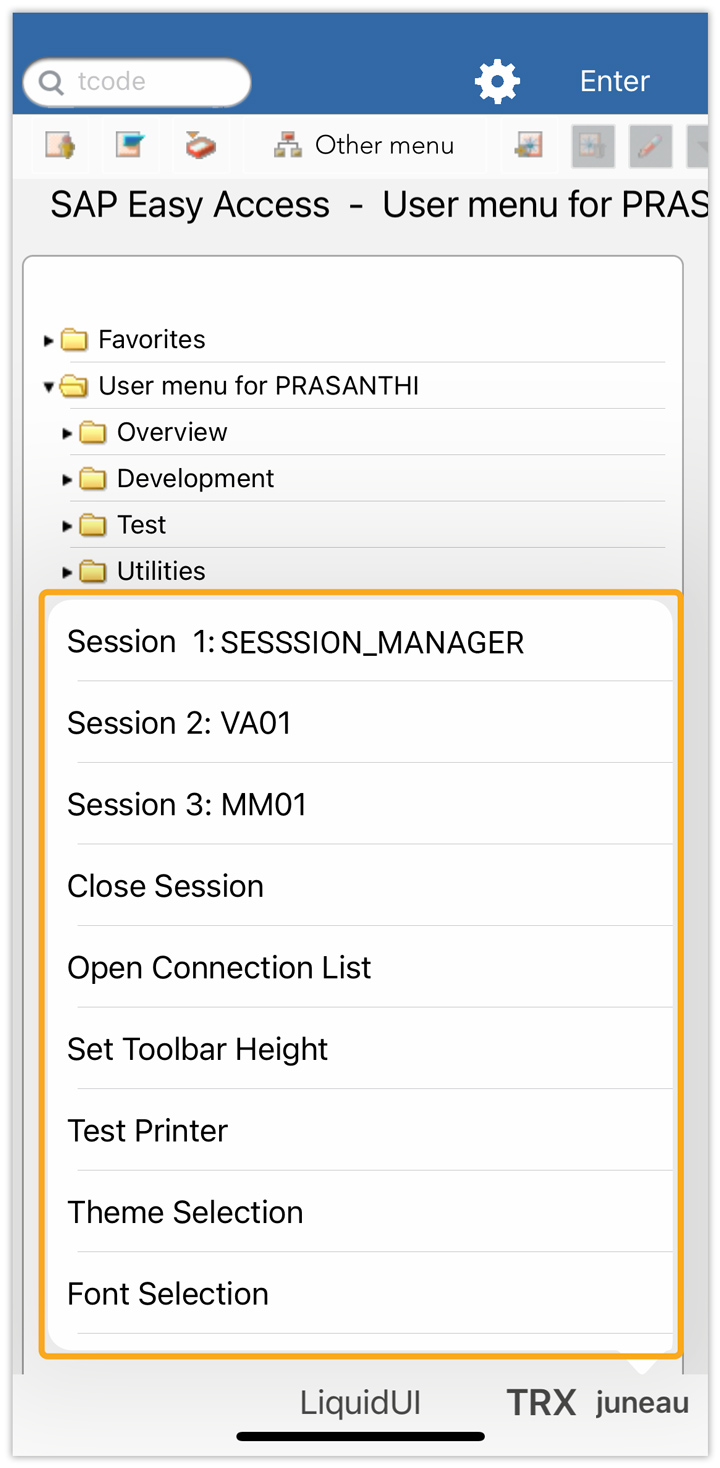
Task: Expand the Favorites tree node
Action: (x=48, y=341)
